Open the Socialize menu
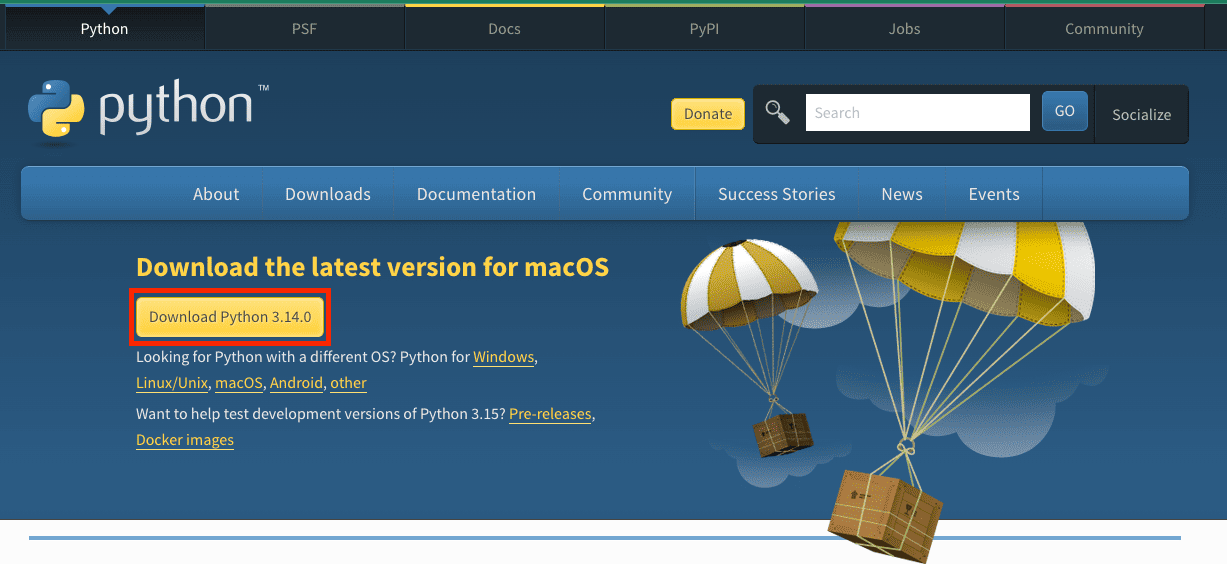 point(1141,114)
